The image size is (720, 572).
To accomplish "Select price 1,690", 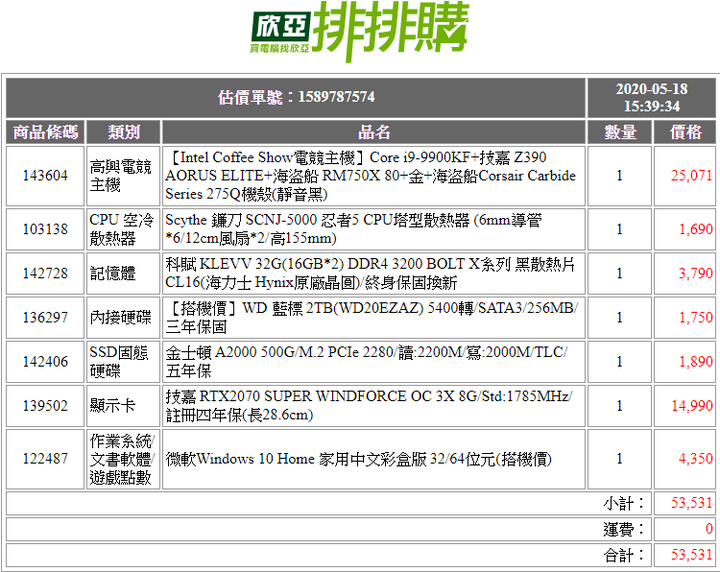I will pyautogui.click(x=696, y=229).
